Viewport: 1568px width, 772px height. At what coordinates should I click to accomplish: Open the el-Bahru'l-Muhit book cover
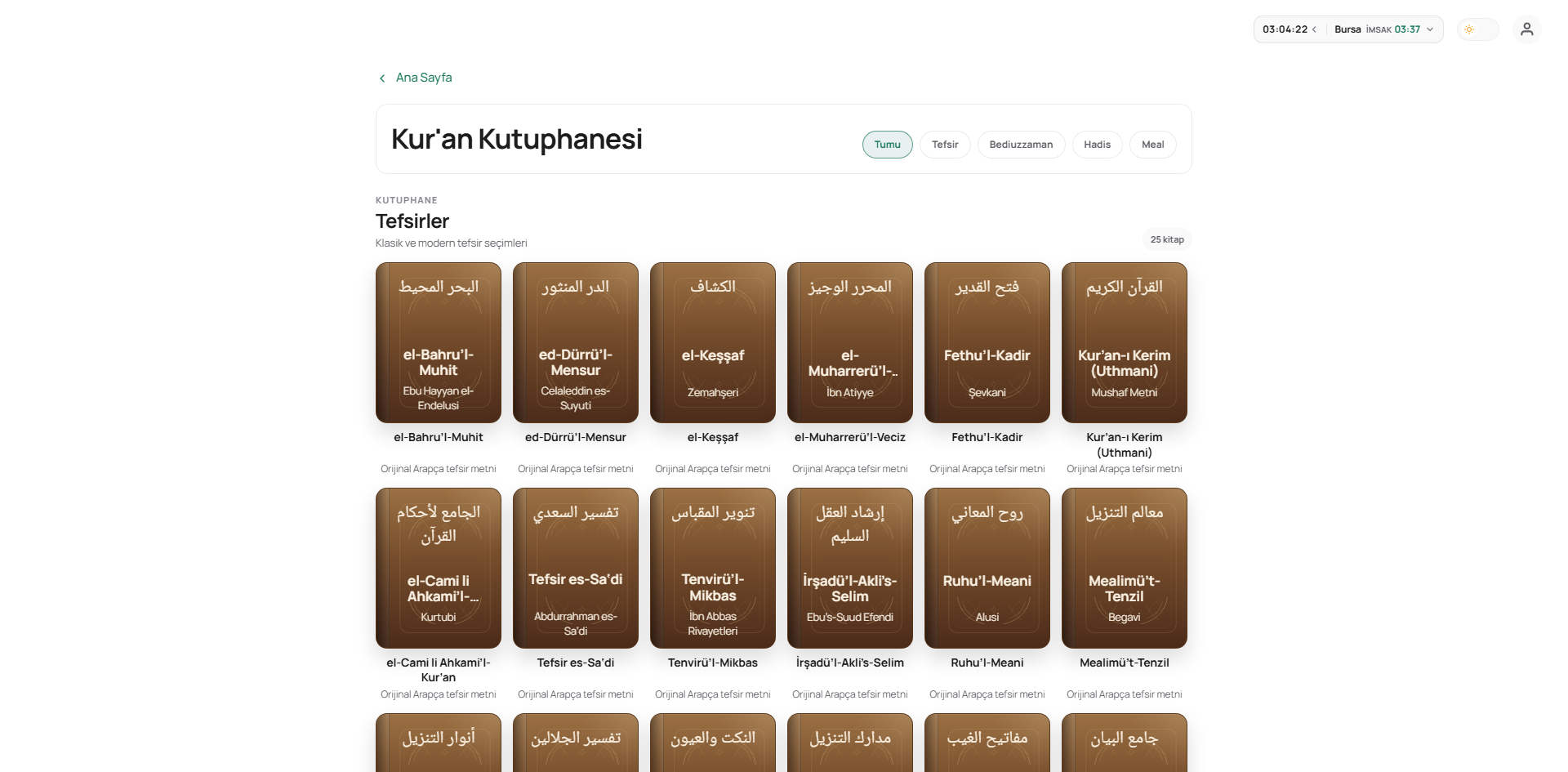(439, 342)
